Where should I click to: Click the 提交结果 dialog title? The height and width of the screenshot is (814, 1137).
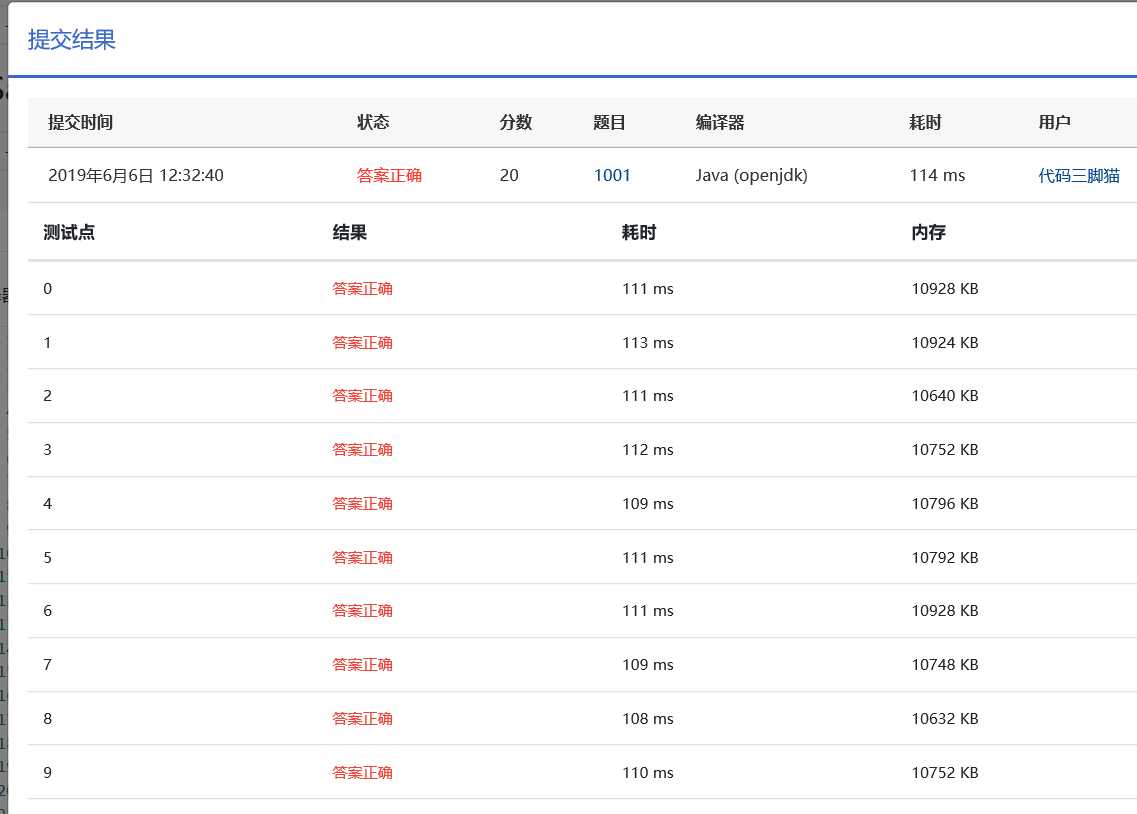(x=72, y=40)
